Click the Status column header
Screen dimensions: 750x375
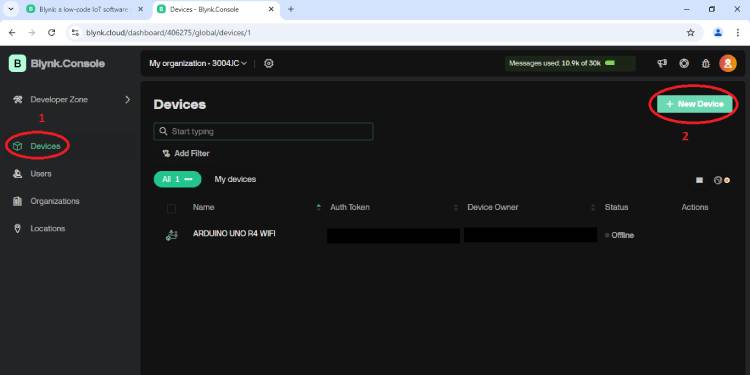click(x=616, y=208)
